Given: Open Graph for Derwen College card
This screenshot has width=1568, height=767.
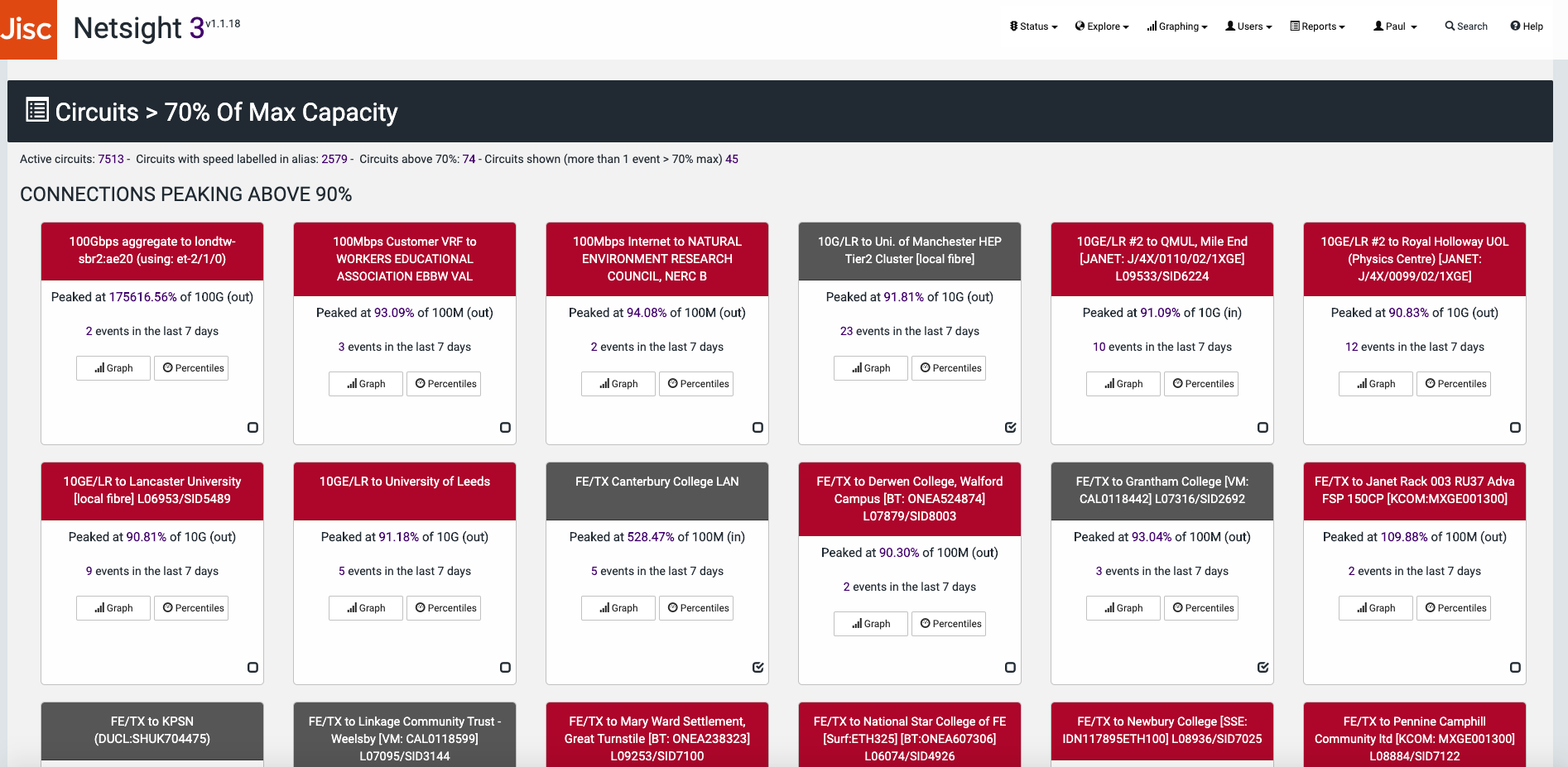Looking at the screenshot, I should 871,624.
